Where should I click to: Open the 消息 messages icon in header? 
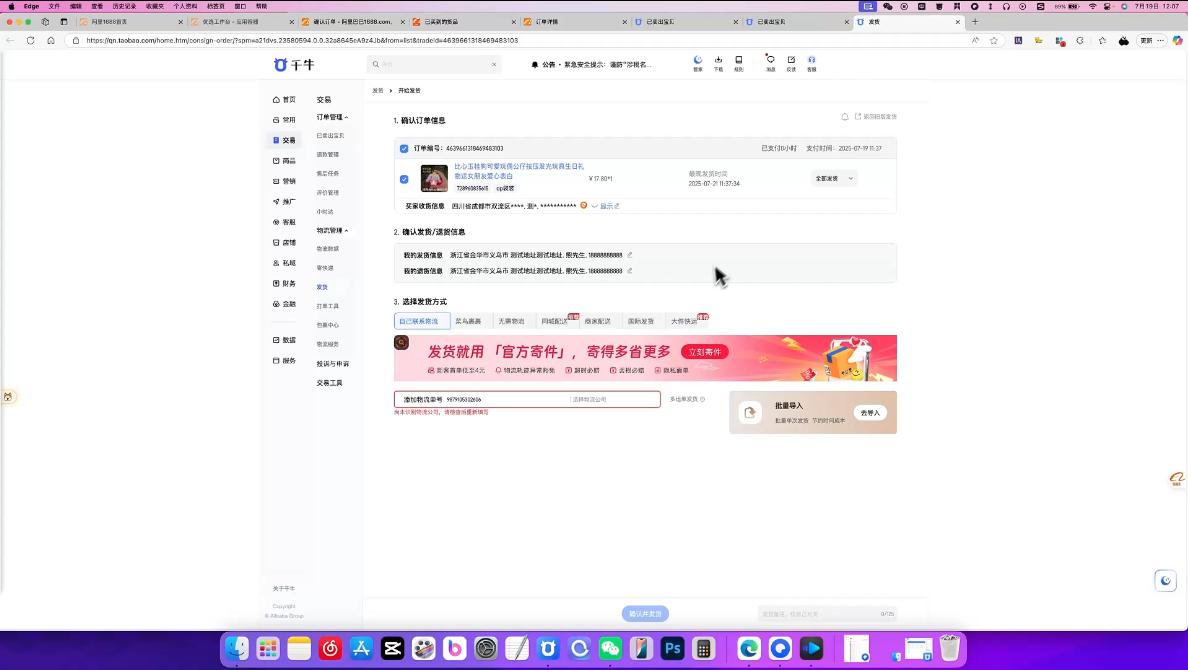click(x=770, y=62)
